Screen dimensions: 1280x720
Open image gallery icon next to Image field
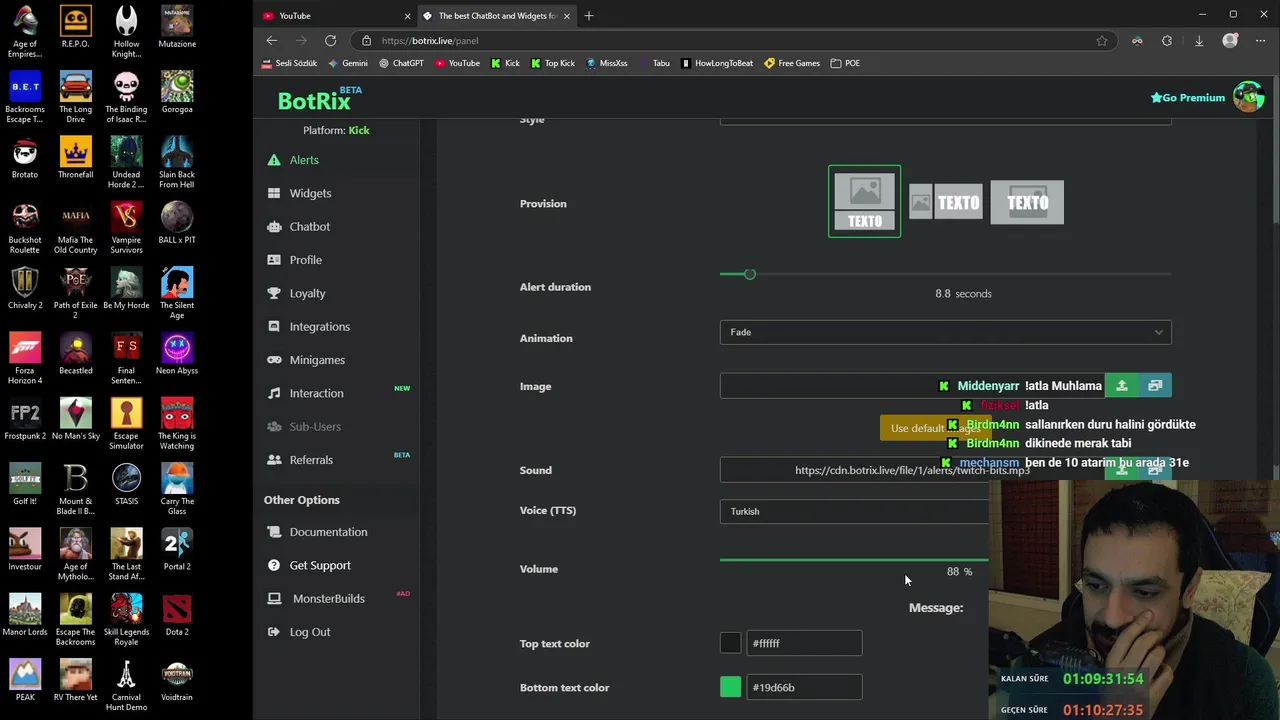1155,386
